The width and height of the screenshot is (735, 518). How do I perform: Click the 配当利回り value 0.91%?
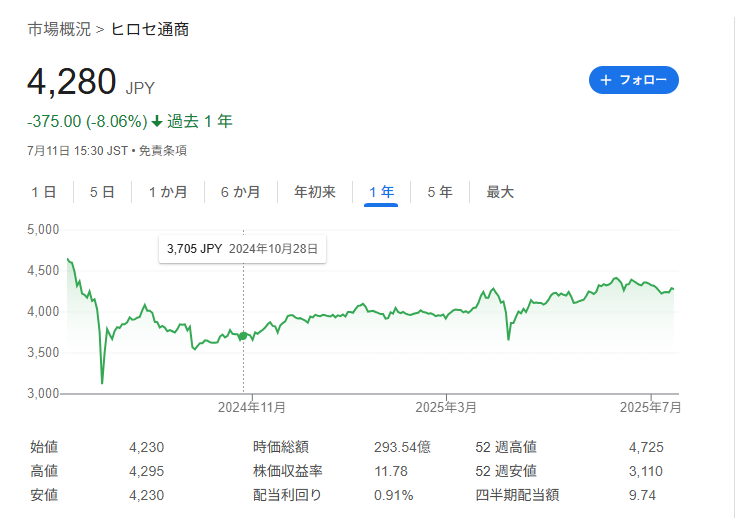394,495
